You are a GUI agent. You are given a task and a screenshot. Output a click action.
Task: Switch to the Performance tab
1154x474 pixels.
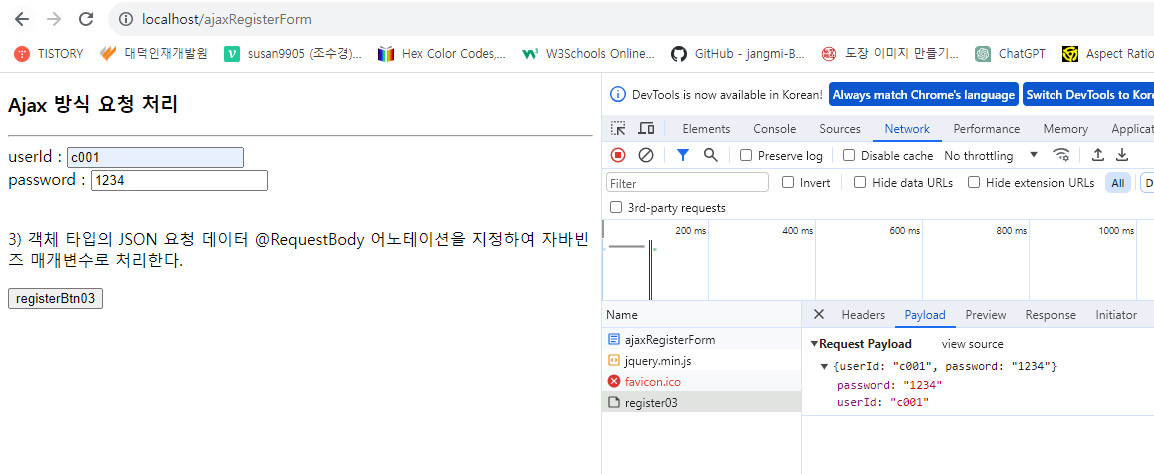(986, 129)
